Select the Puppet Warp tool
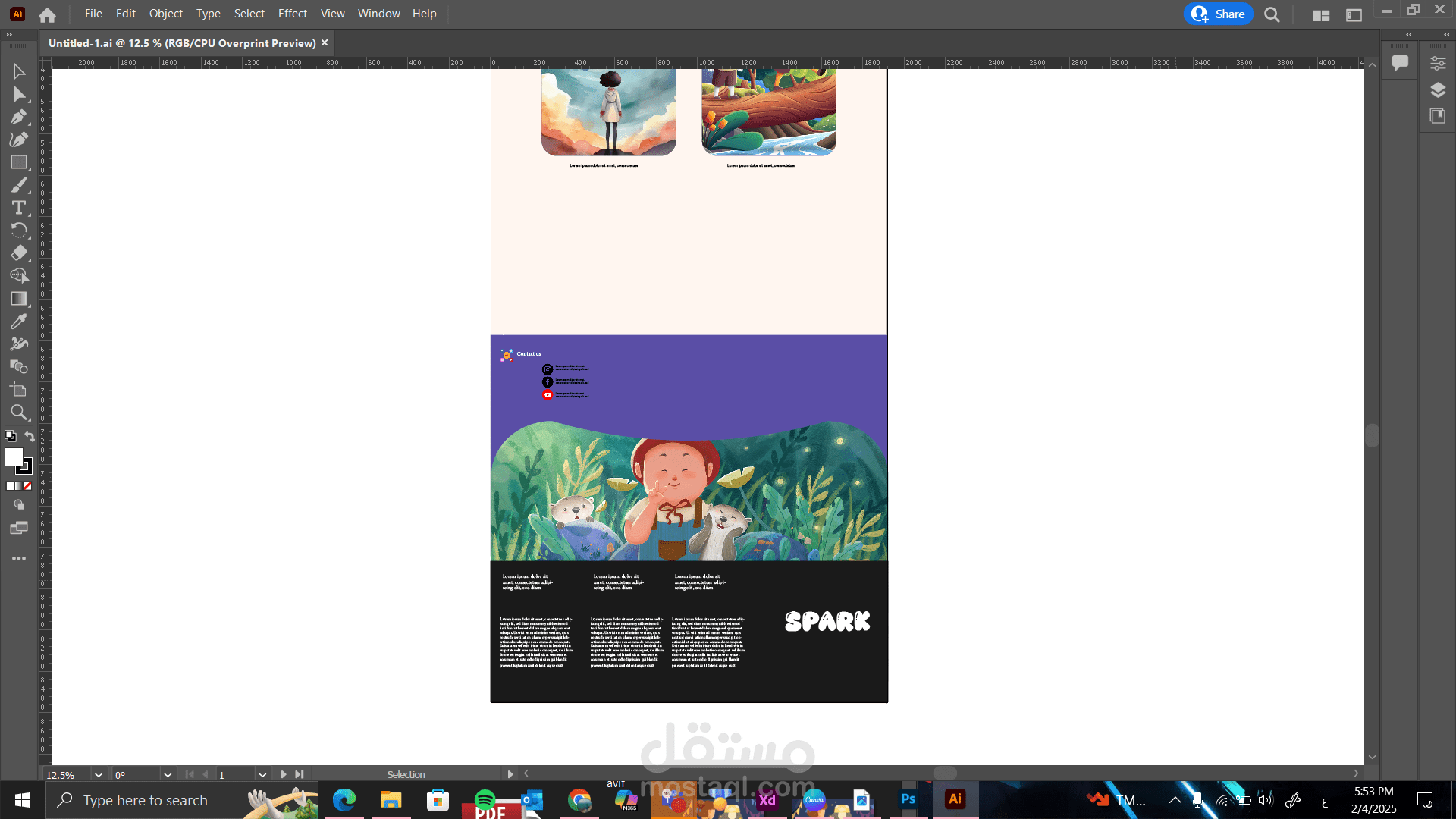 19,344
